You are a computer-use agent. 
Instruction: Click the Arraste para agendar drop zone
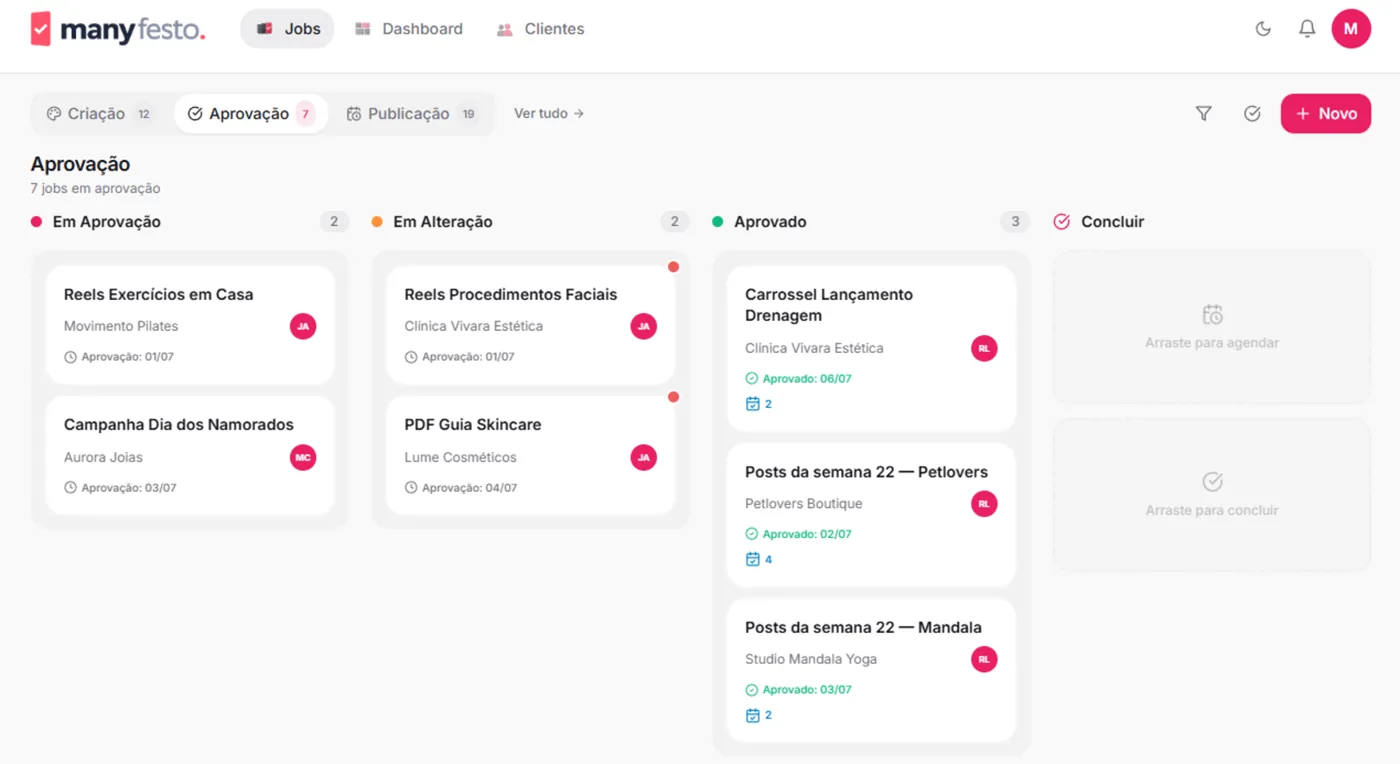(x=1212, y=327)
